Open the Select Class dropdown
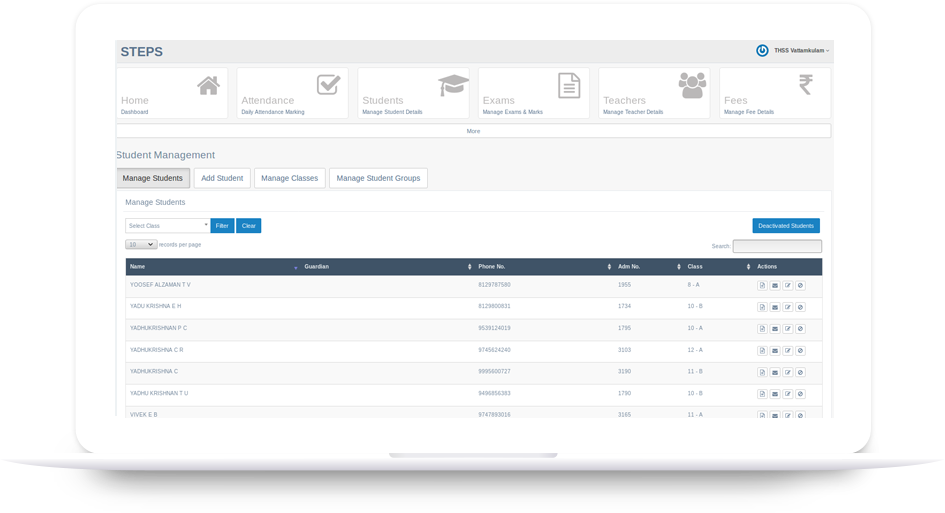The width and height of the screenshot is (945, 513). (x=167, y=226)
